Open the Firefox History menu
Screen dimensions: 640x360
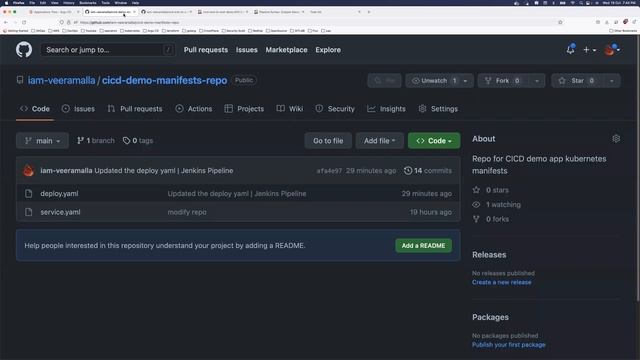pos(69,2)
